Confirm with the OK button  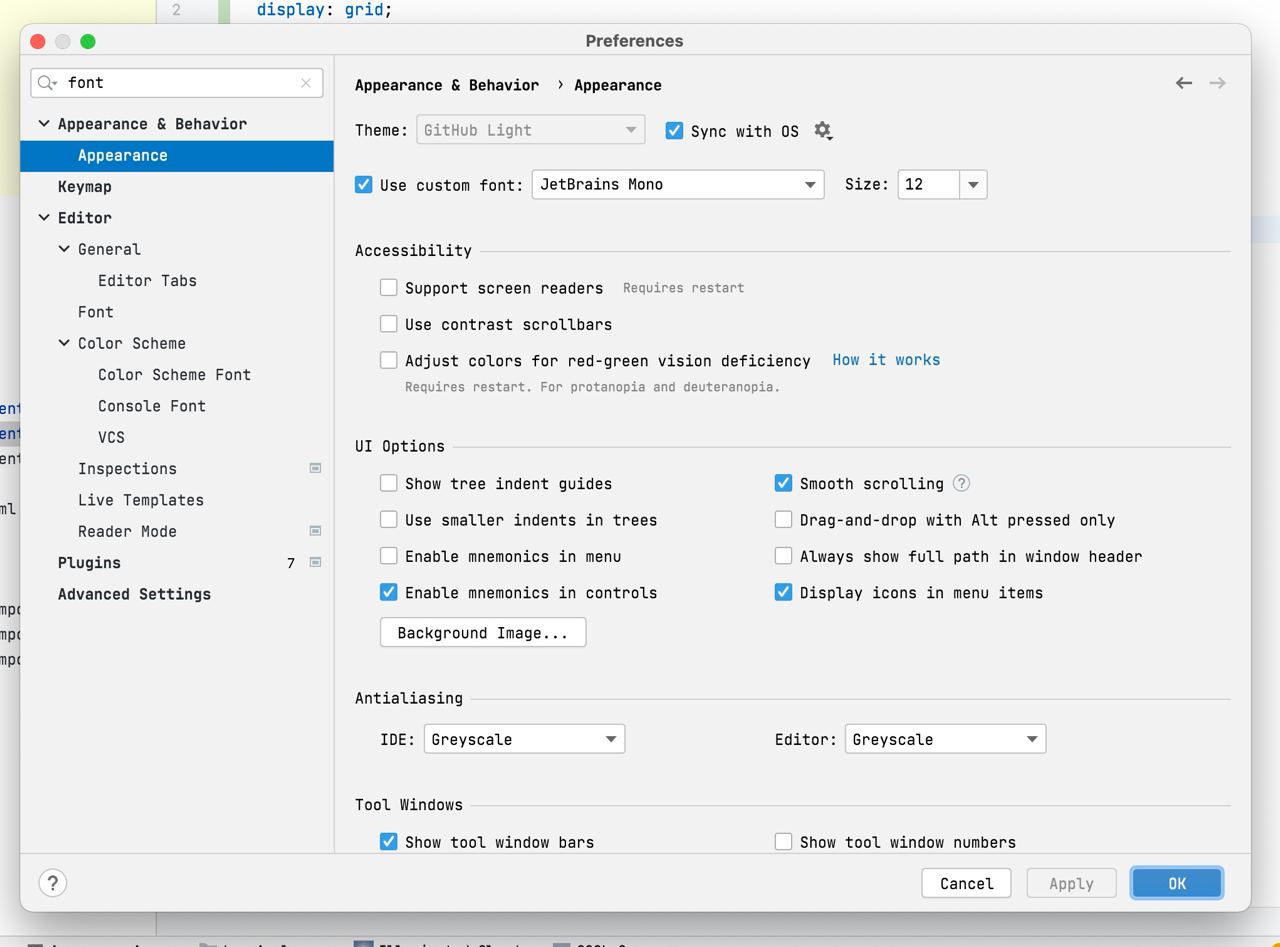tap(1177, 883)
